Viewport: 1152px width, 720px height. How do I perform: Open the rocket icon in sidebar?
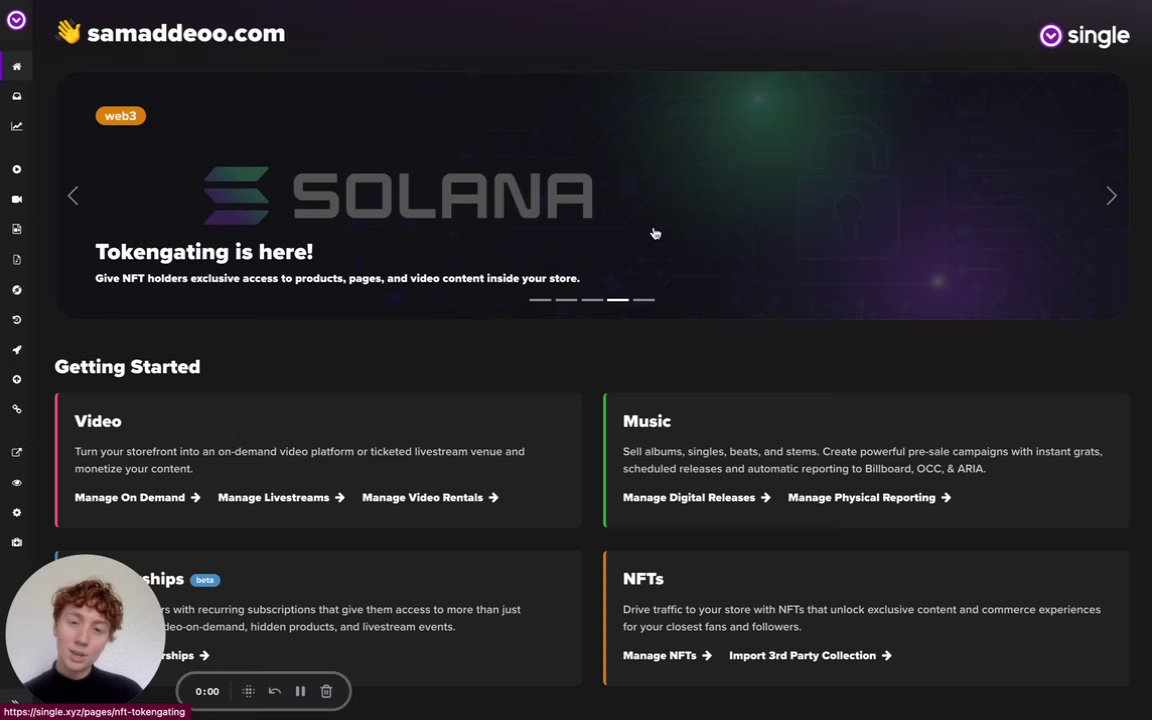coord(16,350)
